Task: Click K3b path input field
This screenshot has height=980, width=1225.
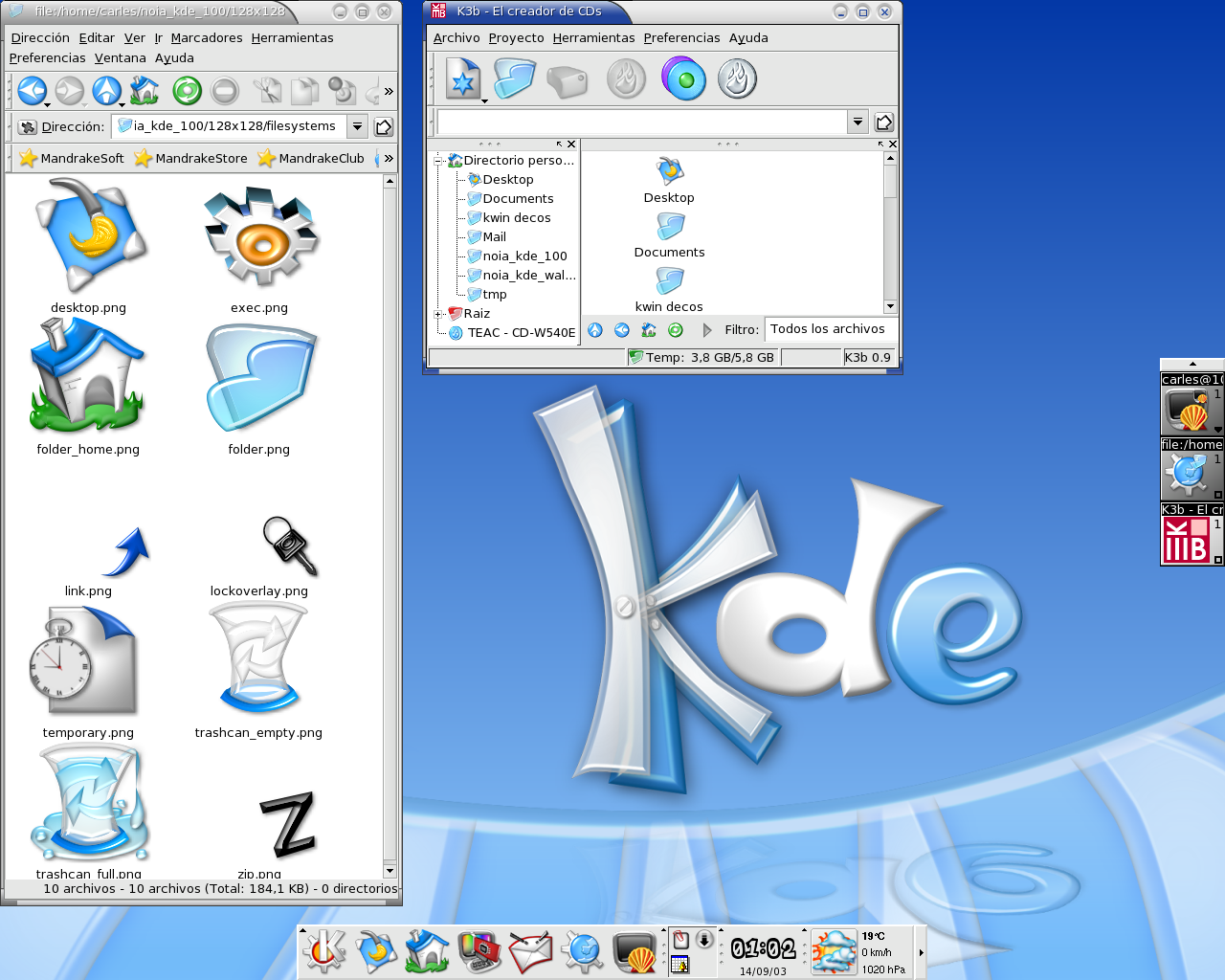Action: pyautogui.click(x=642, y=122)
